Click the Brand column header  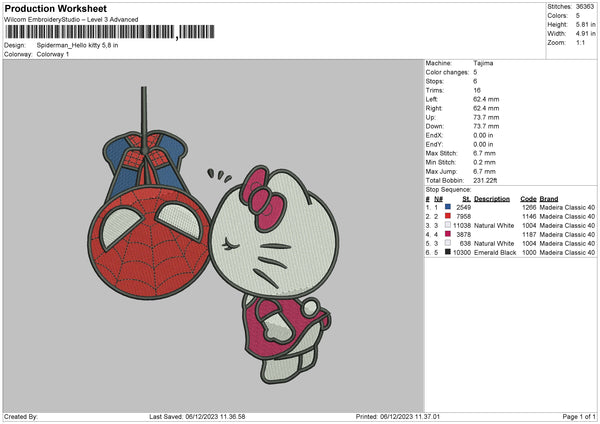click(x=551, y=198)
